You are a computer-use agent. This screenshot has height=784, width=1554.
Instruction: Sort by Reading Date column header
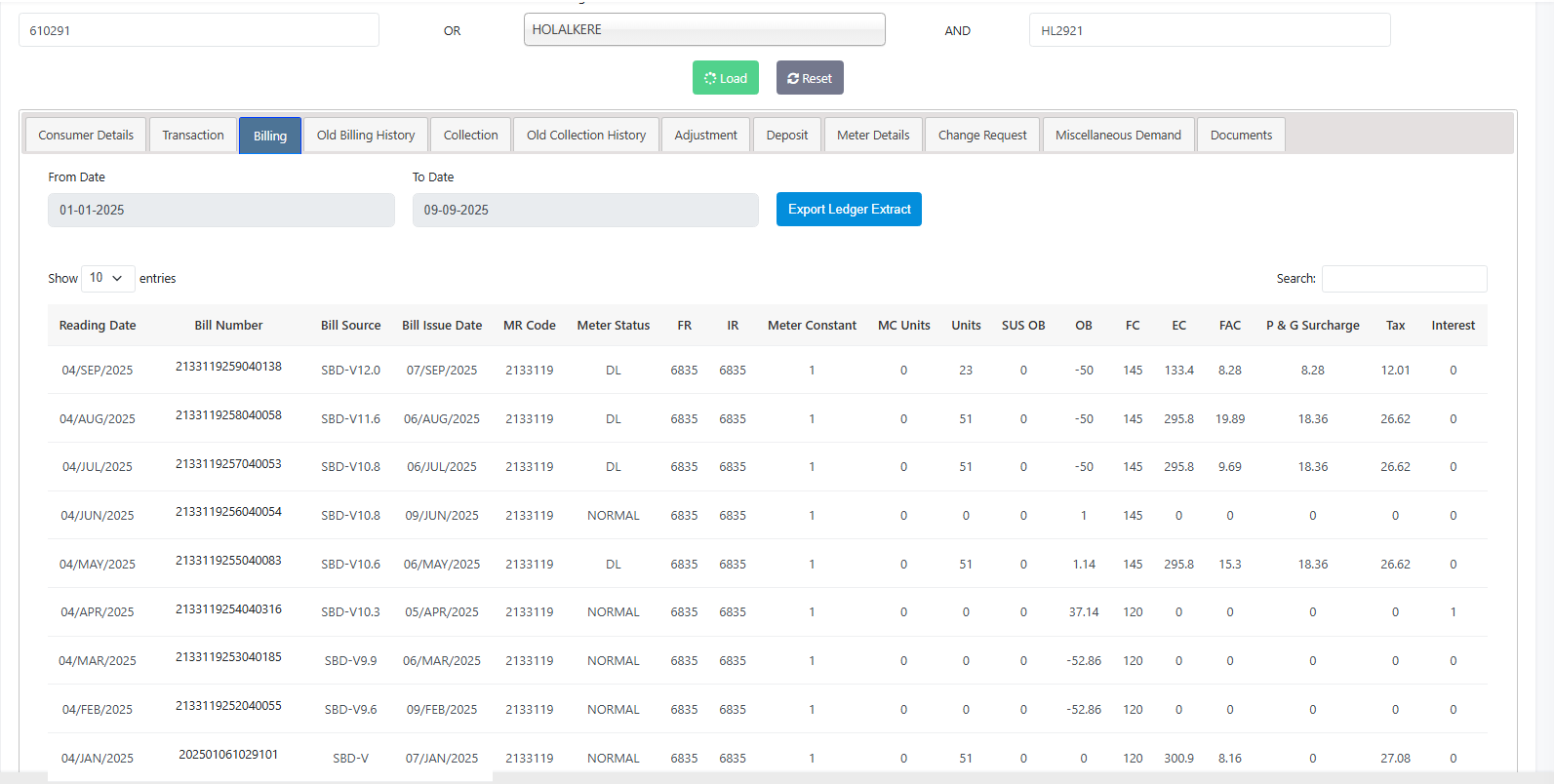pos(98,326)
